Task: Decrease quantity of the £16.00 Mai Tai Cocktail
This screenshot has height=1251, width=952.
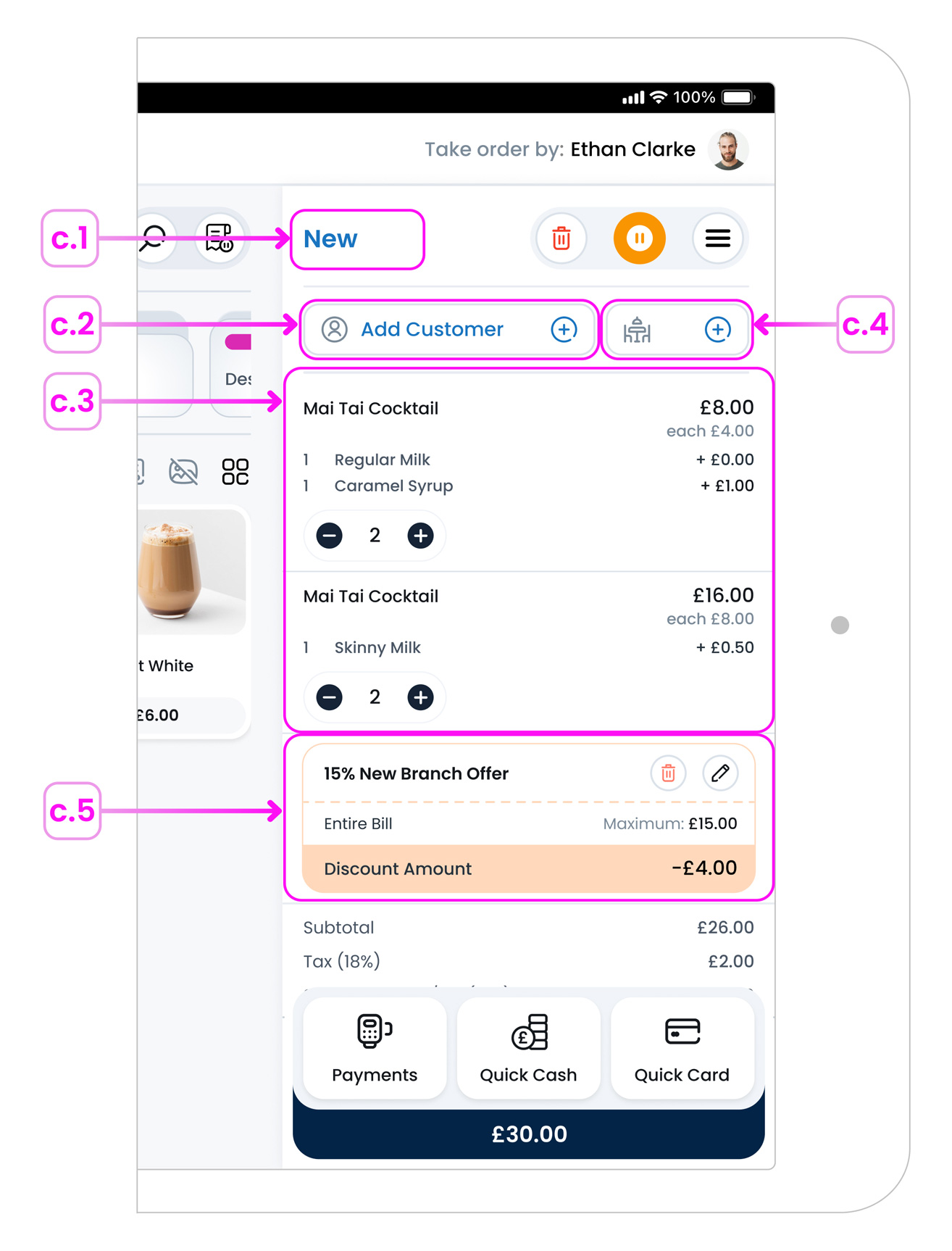Action: [330, 697]
